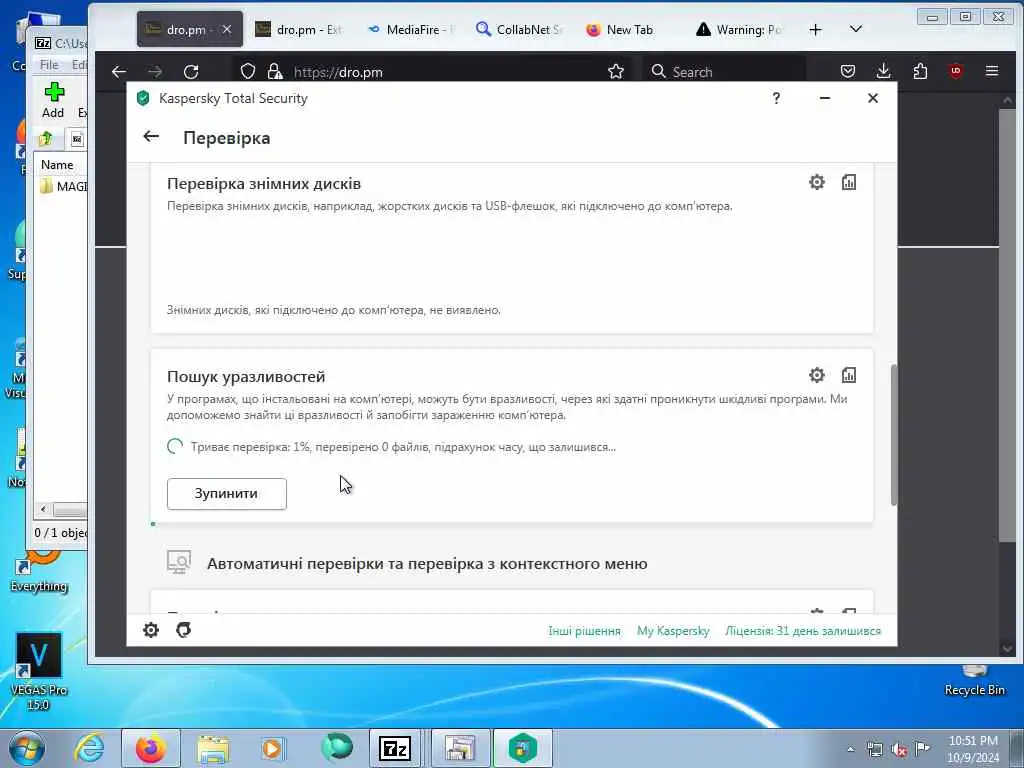Click the Зупинити button
Screen dimensions: 1024x768
point(227,494)
